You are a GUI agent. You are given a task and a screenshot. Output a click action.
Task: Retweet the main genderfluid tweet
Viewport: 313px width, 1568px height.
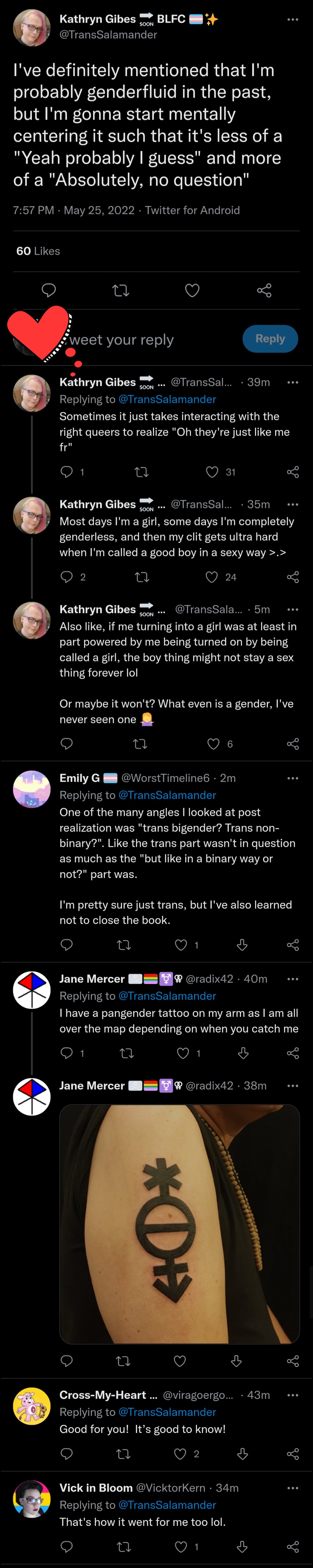click(121, 290)
